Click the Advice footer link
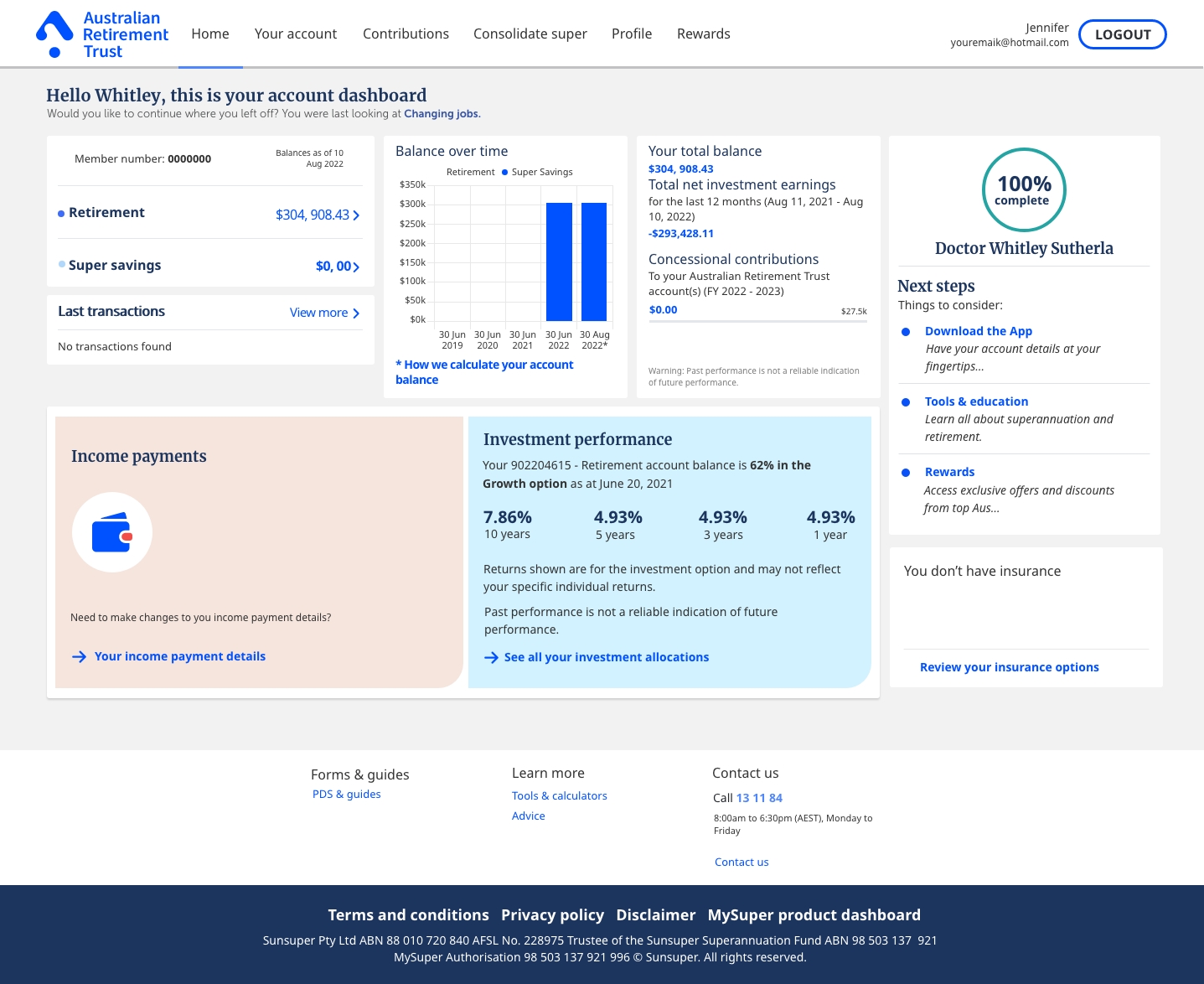 [529, 816]
